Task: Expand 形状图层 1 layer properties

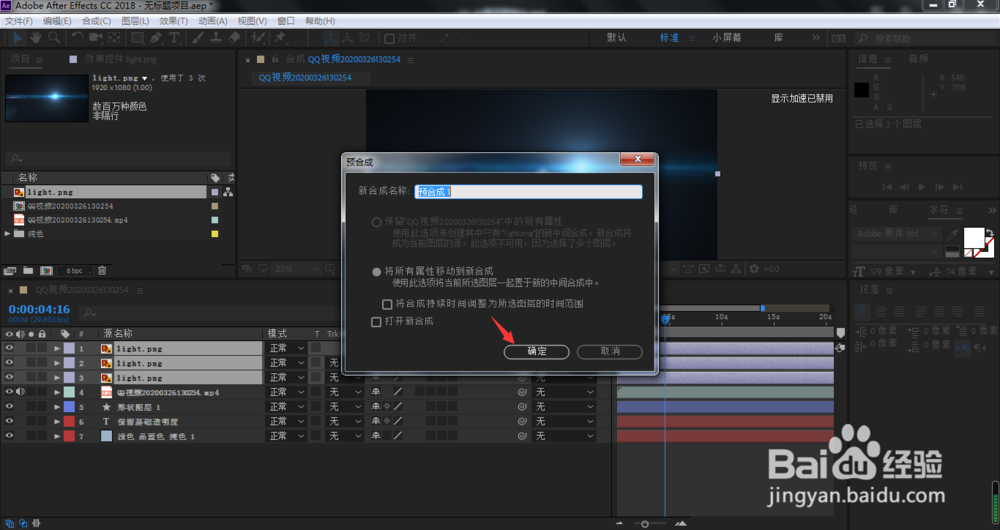Action: coord(57,407)
